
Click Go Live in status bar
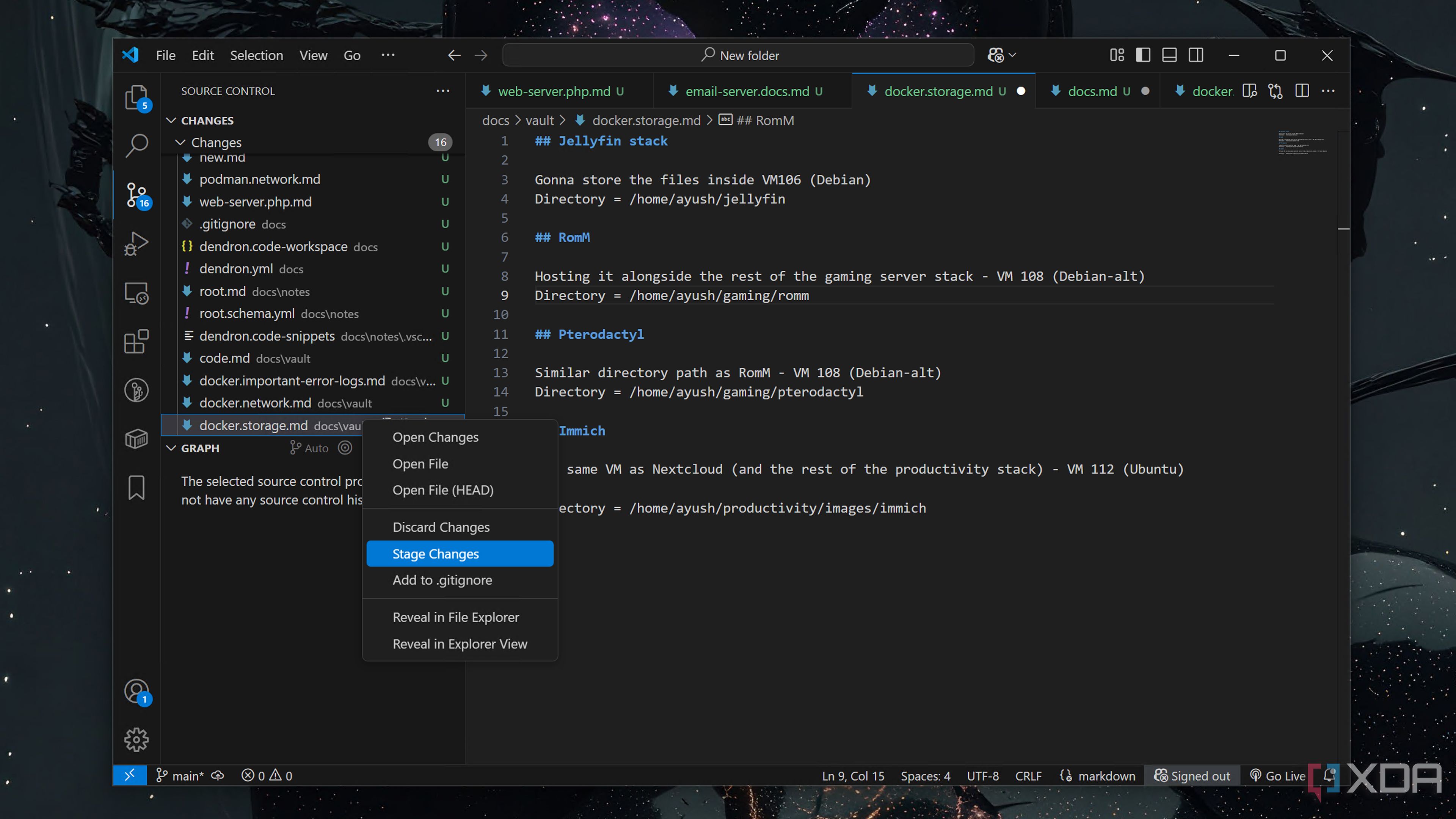[x=1277, y=775]
